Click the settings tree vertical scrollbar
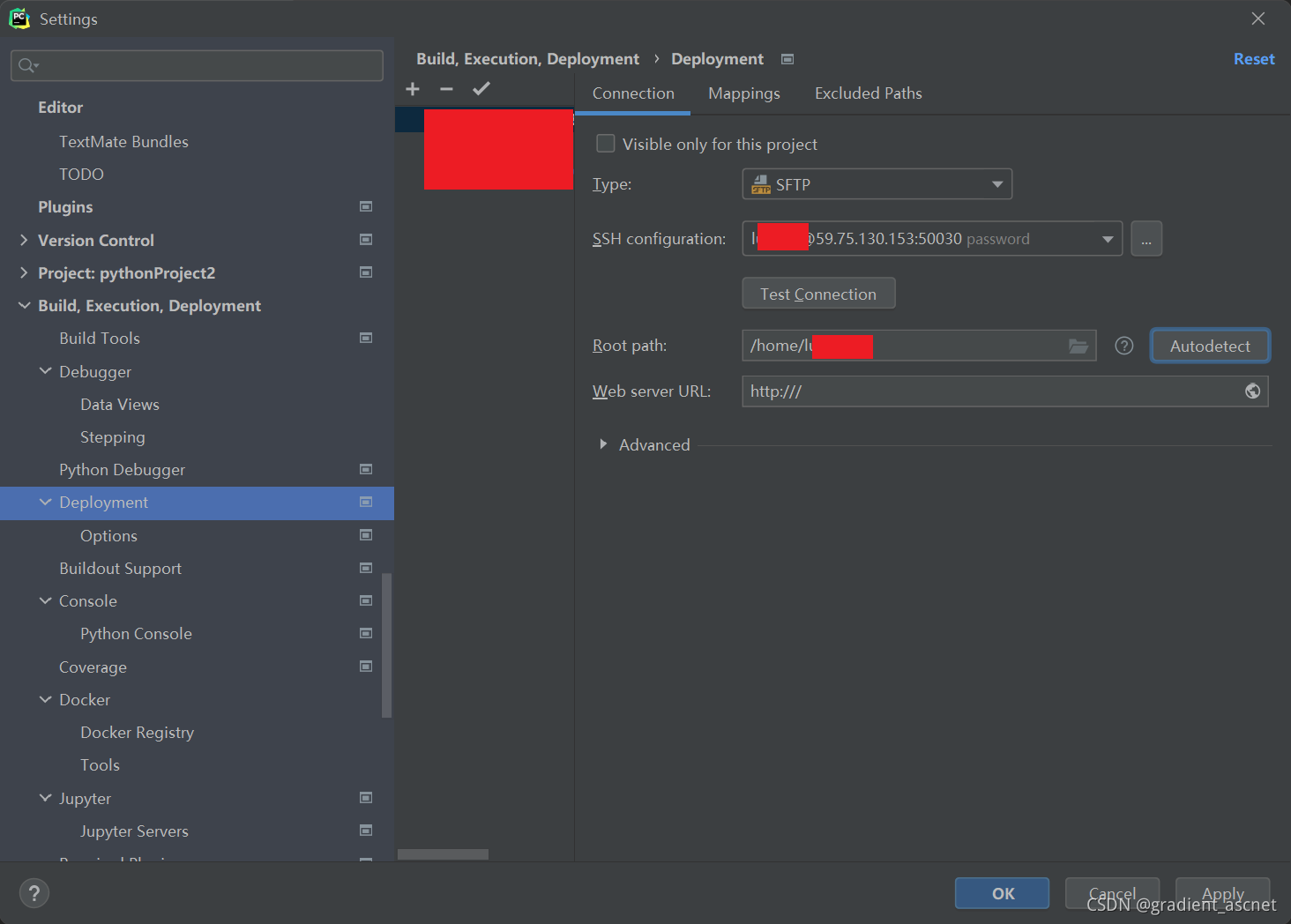 point(386,645)
